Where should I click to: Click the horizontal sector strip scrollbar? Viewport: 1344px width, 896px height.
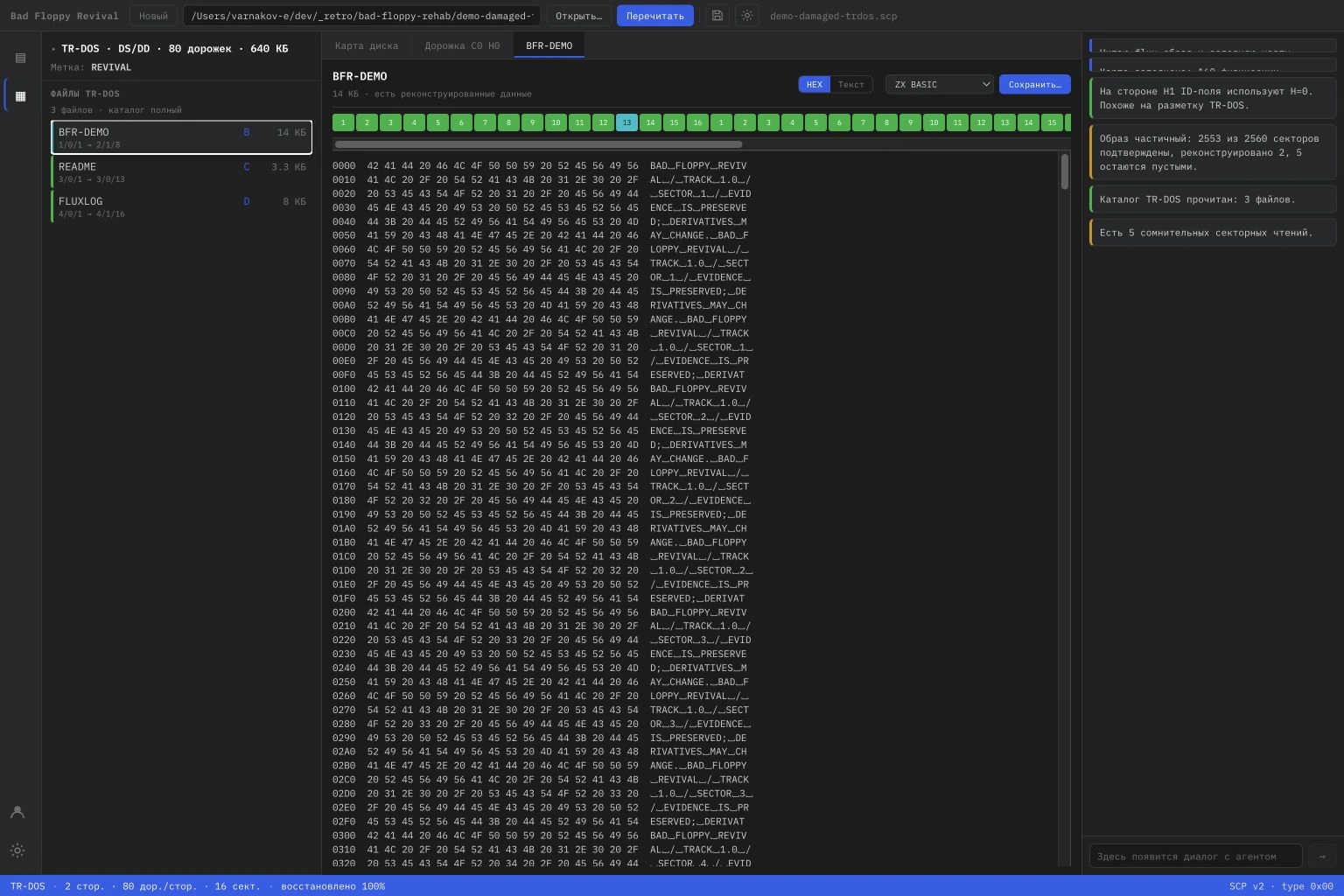pyautogui.click(x=538, y=144)
